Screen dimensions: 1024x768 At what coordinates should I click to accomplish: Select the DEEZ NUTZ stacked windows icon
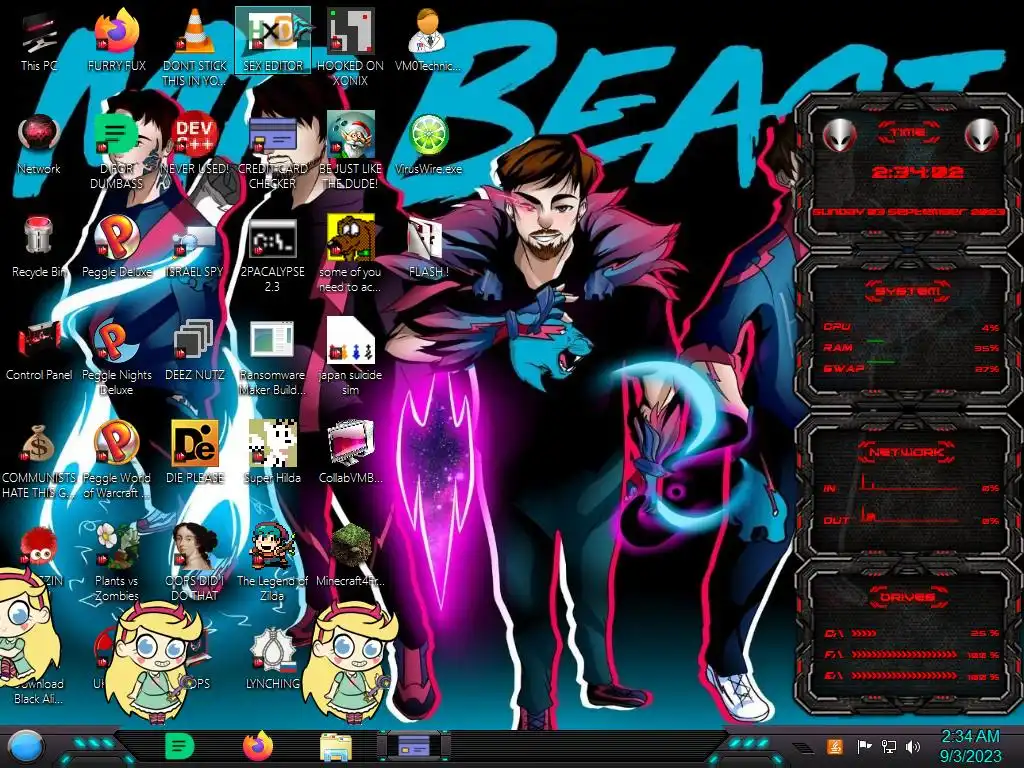[x=195, y=351]
